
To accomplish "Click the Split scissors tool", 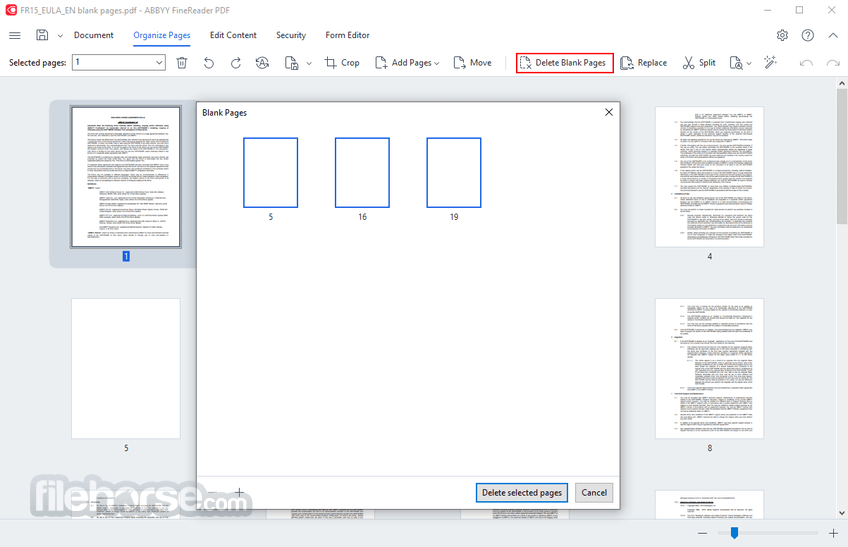I will (699, 63).
